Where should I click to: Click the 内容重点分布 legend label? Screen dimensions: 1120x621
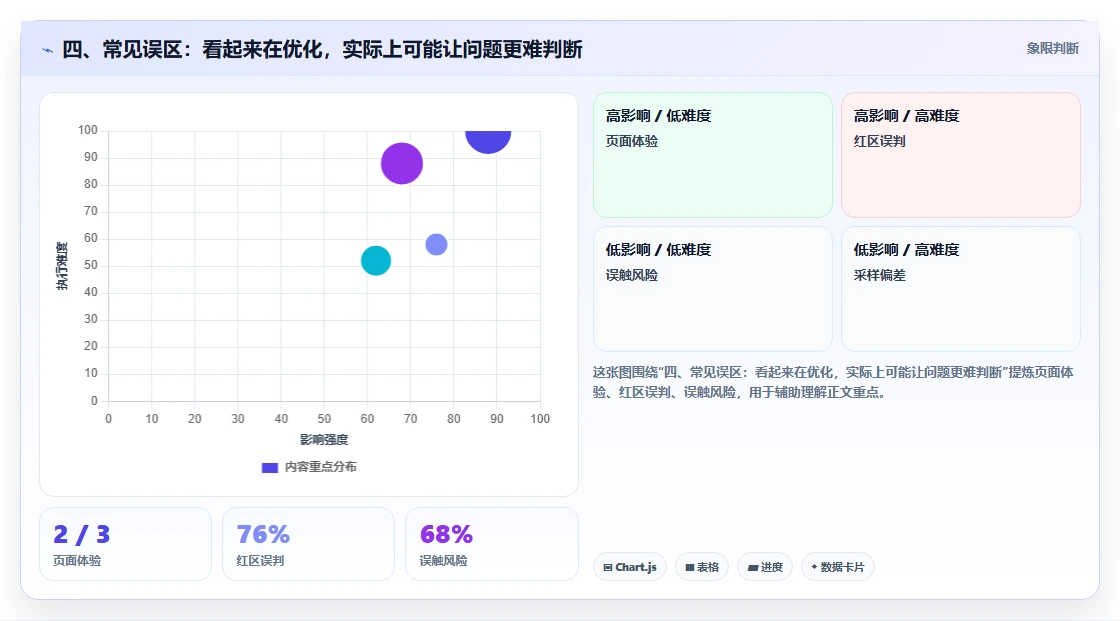[x=321, y=467]
